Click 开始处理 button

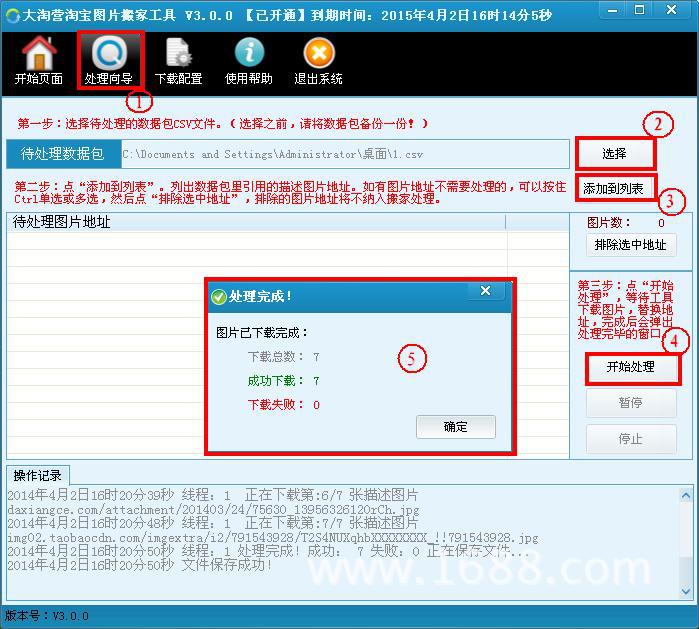click(x=630, y=367)
